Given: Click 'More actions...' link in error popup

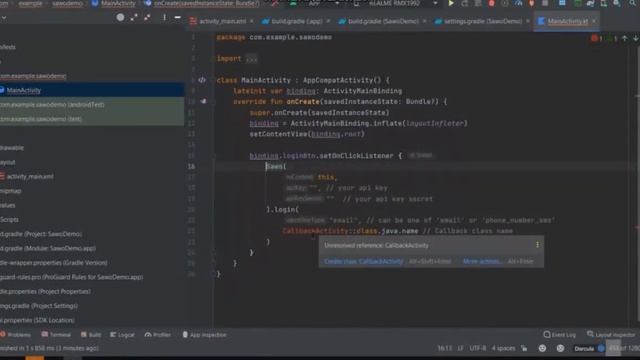Looking at the screenshot, I should [x=482, y=261].
